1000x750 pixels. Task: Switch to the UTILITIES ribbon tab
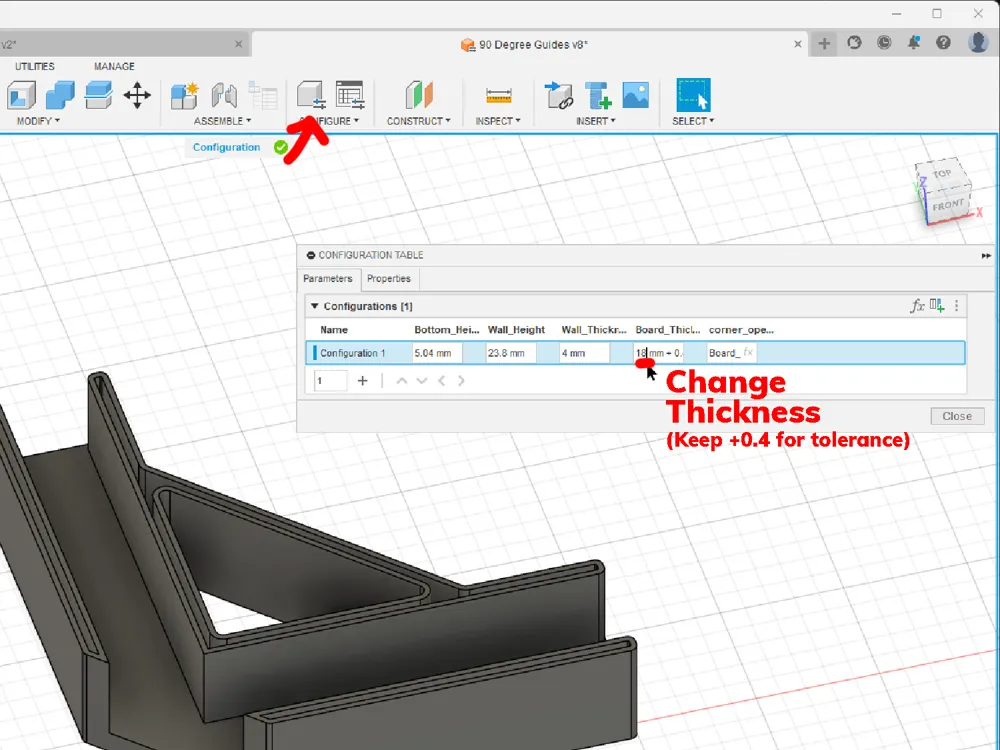click(x=34, y=66)
